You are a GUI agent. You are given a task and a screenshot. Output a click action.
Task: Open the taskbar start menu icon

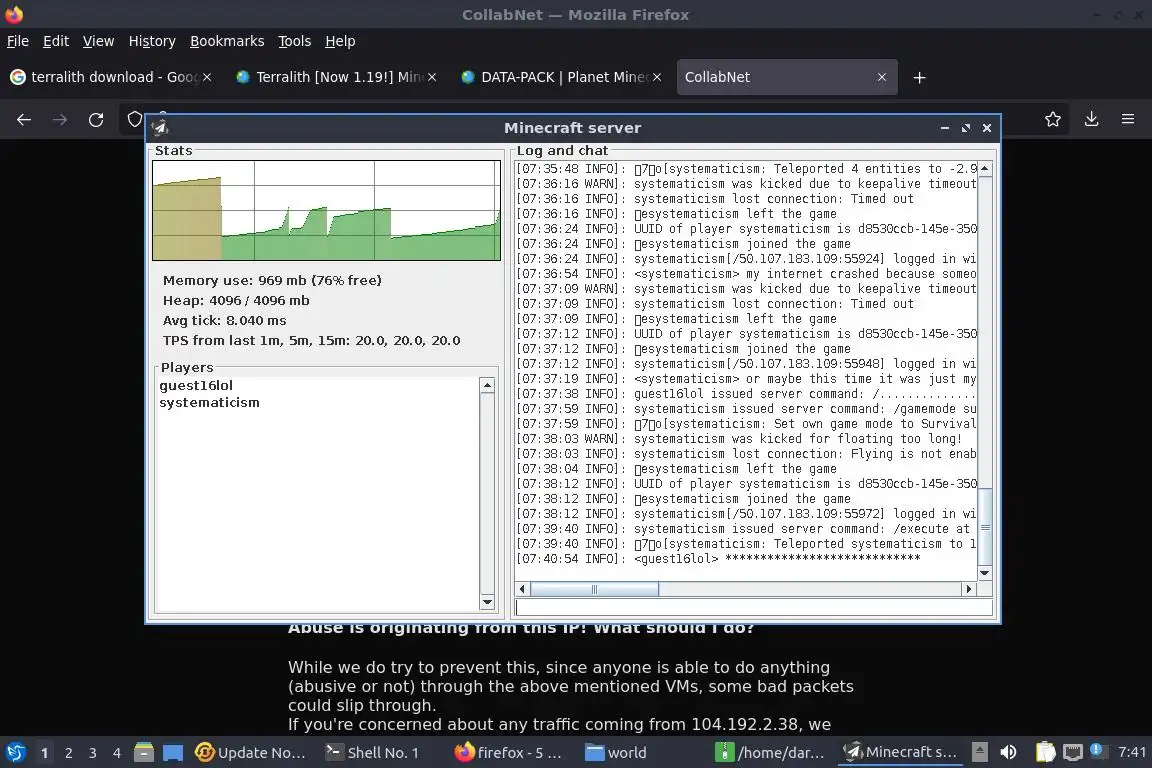pyautogui.click(x=15, y=753)
